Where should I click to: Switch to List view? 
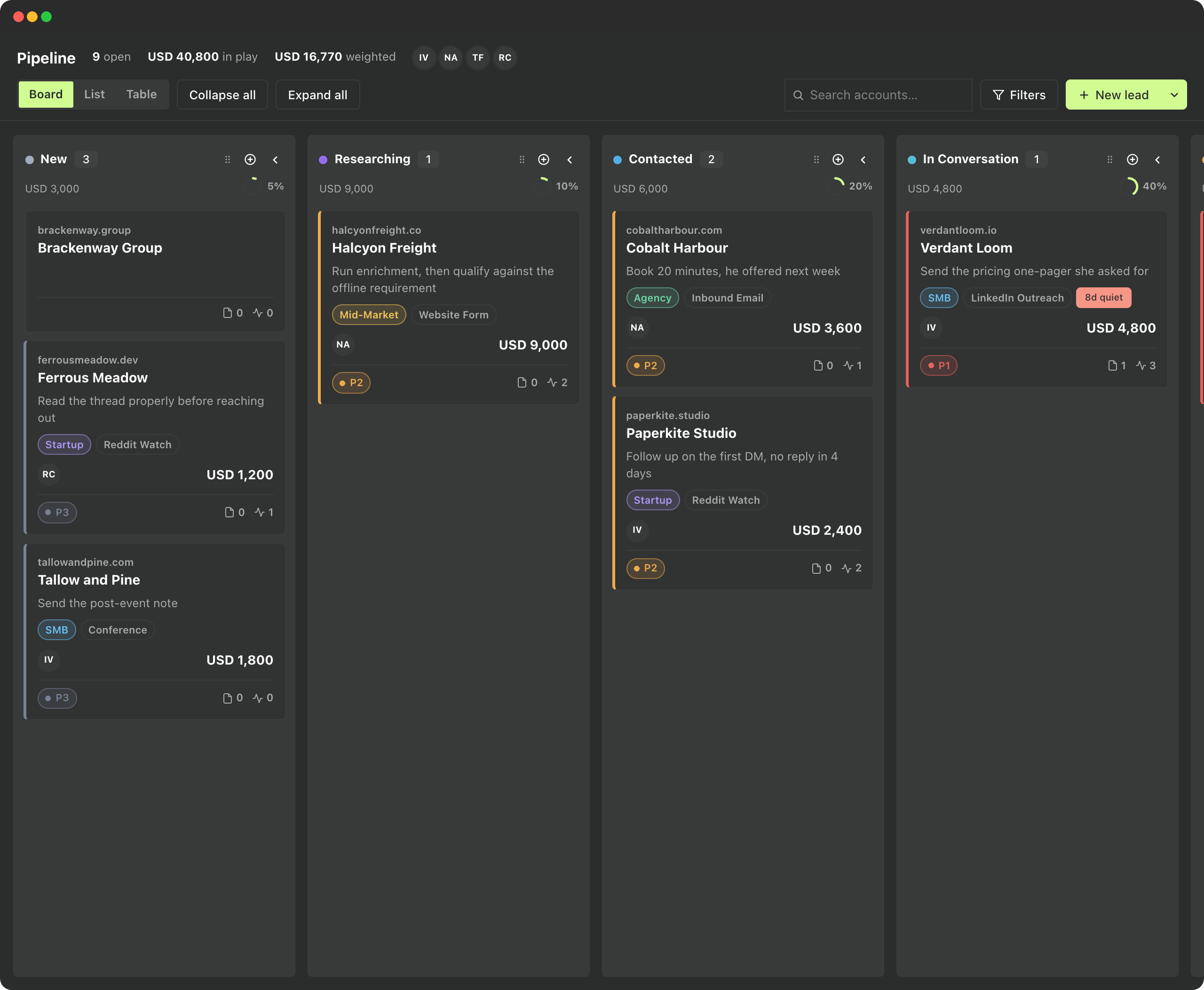coord(95,95)
